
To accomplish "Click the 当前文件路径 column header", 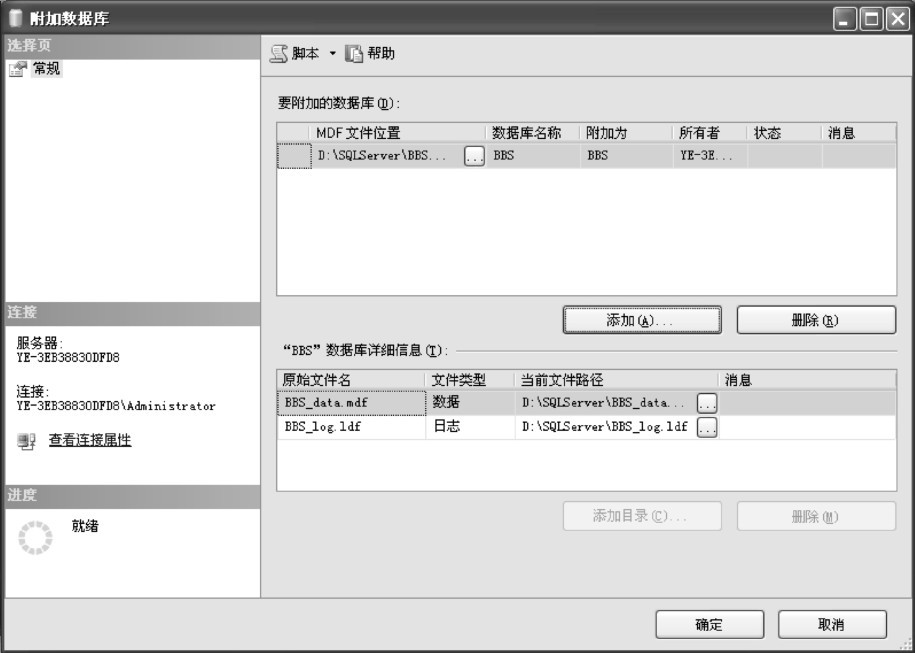I will pyautogui.click(x=616, y=380).
